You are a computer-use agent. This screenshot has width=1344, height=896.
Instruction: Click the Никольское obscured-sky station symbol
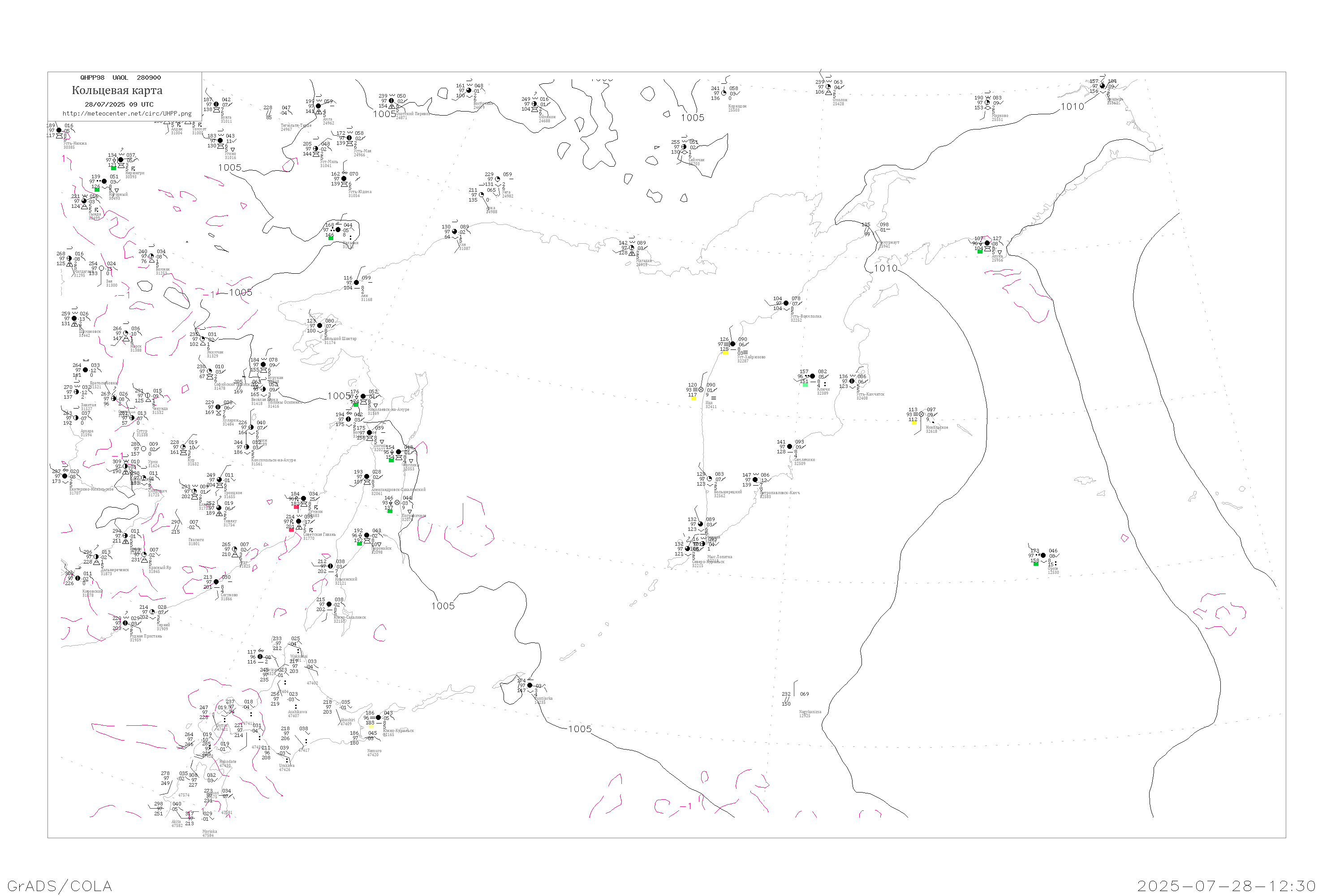(x=921, y=414)
